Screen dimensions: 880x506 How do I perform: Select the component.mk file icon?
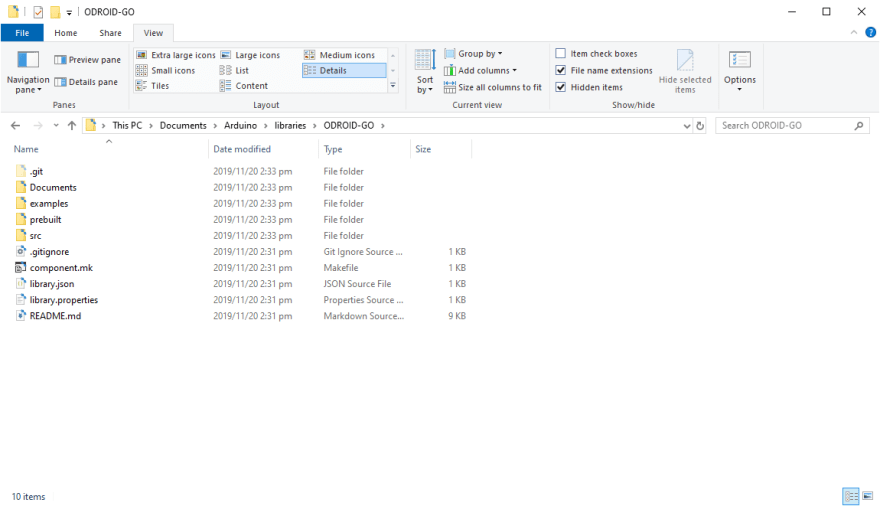pos(21,268)
